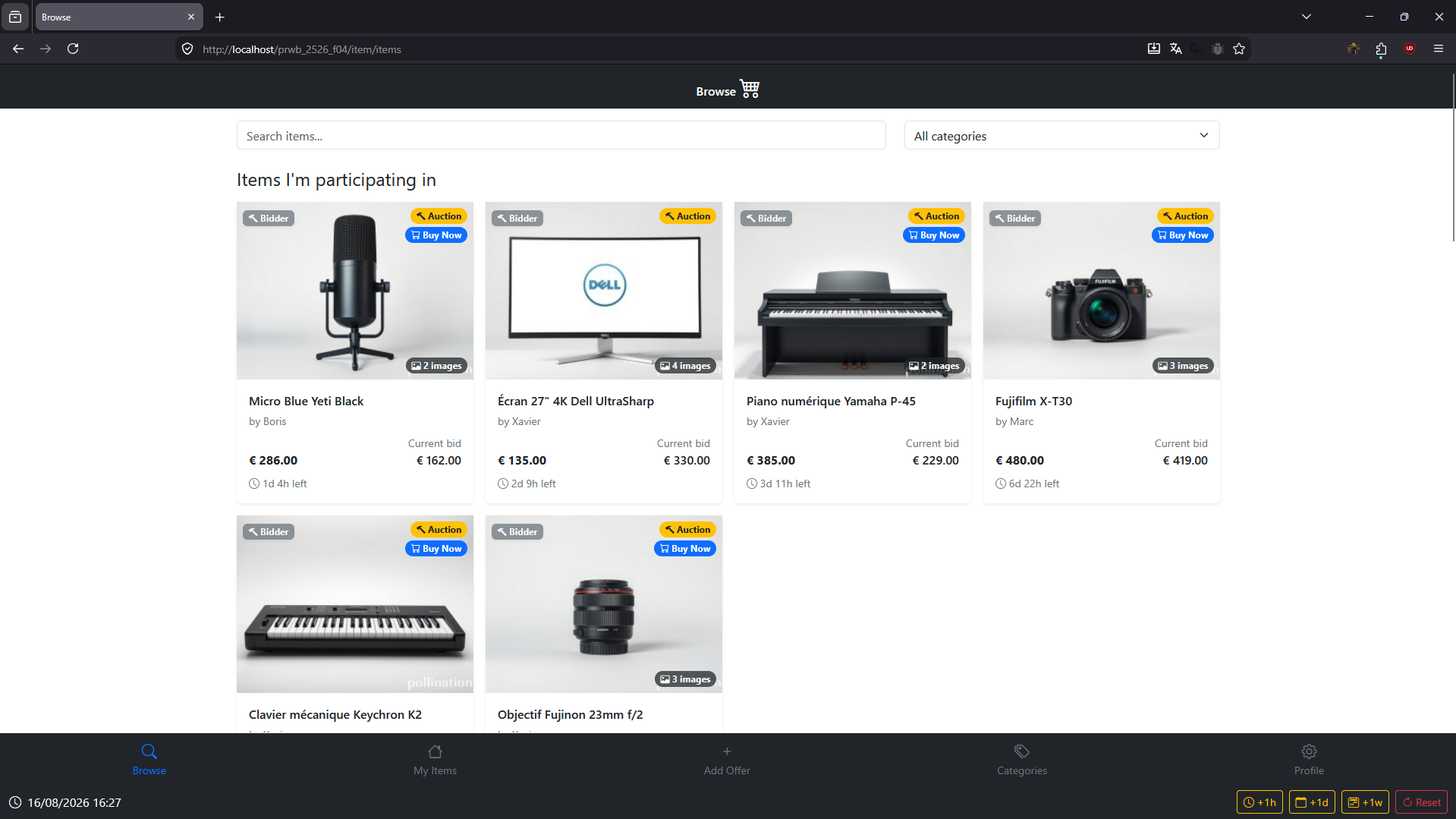Advance the clock by one week
Viewport: 1456px width, 819px height.
tap(1365, 802)
